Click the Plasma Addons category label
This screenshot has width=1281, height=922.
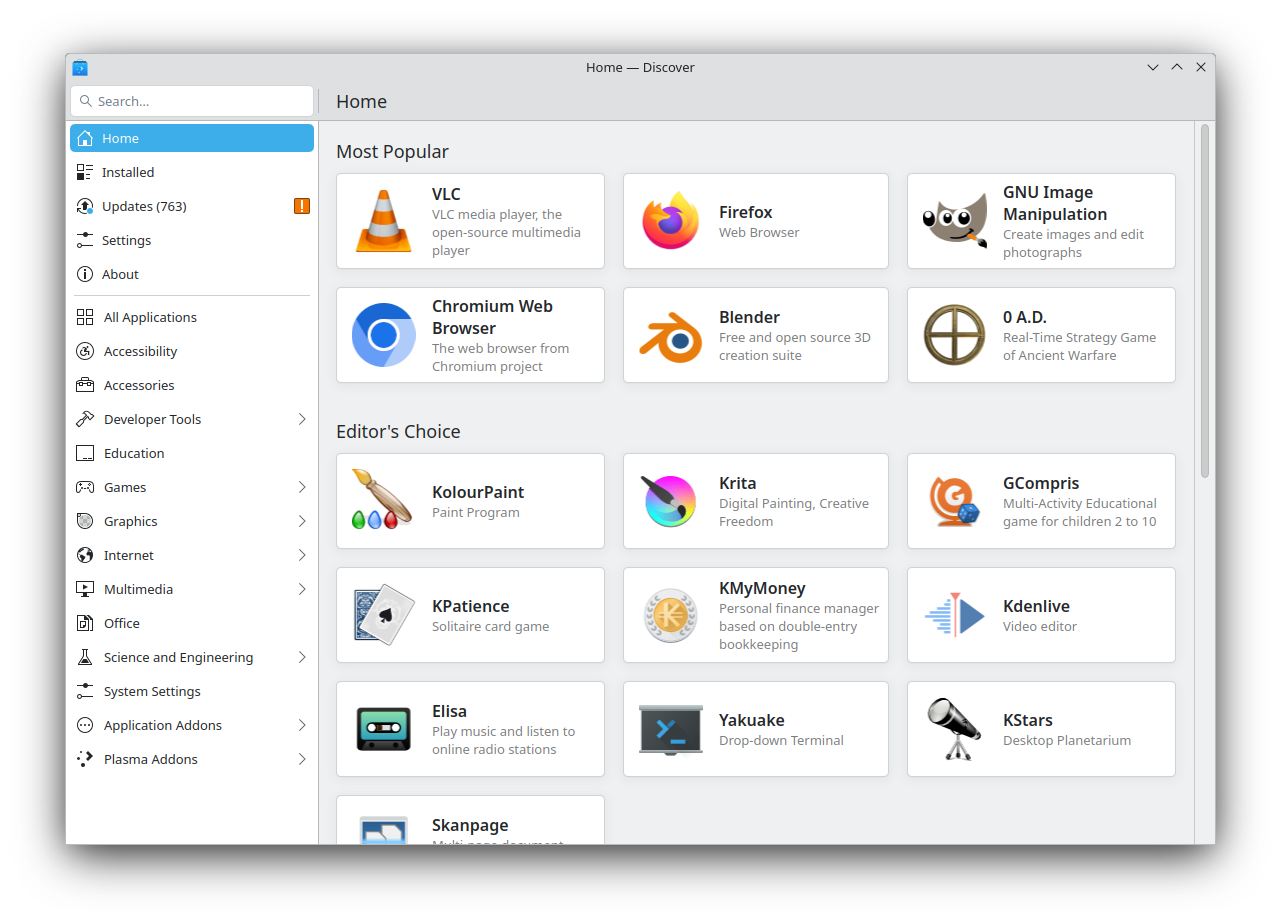click(151, 759)
